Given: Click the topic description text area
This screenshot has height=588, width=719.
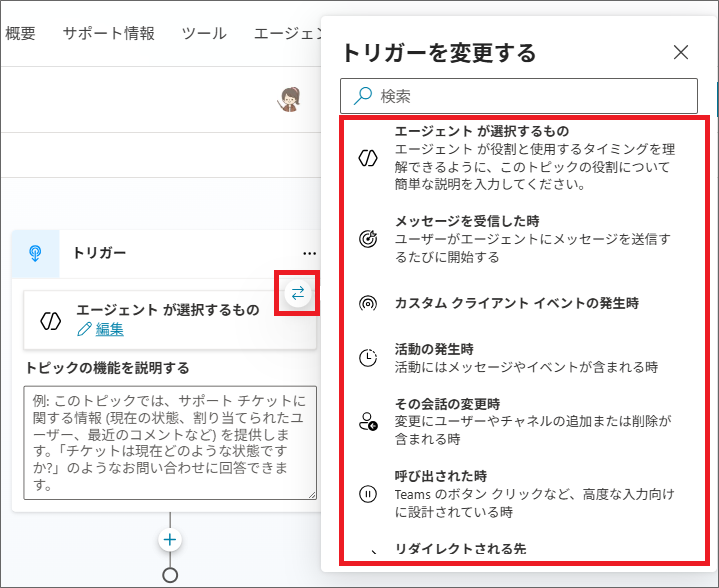Looking at the screenshot, I should 170,443.
